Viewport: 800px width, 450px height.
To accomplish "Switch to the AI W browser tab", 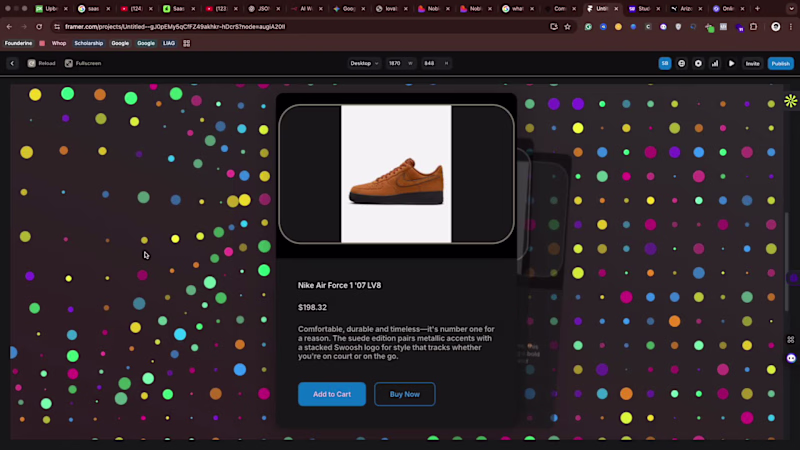I will (307, 9).
